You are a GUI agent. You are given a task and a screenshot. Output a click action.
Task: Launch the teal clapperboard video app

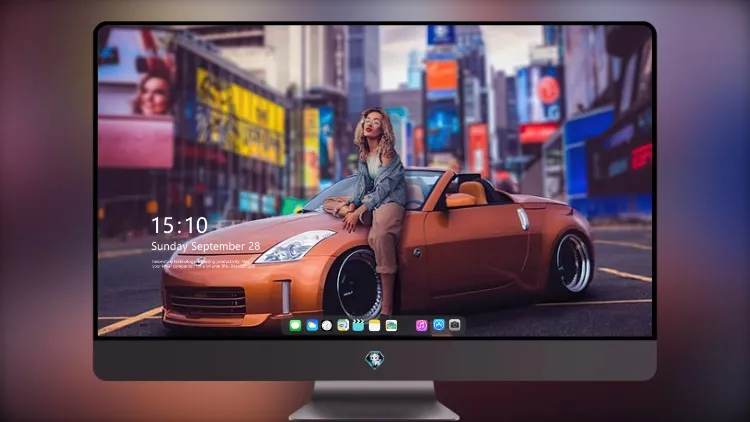(358, 325)
